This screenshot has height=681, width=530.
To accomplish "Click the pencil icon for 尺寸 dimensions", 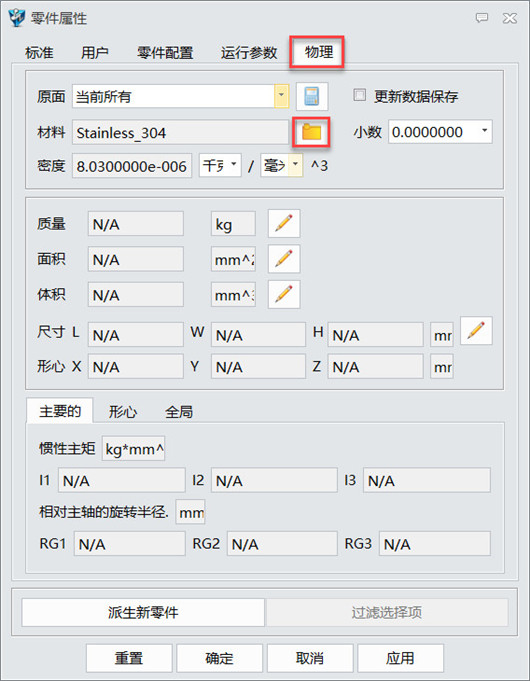I will click(x=476, y=331).
